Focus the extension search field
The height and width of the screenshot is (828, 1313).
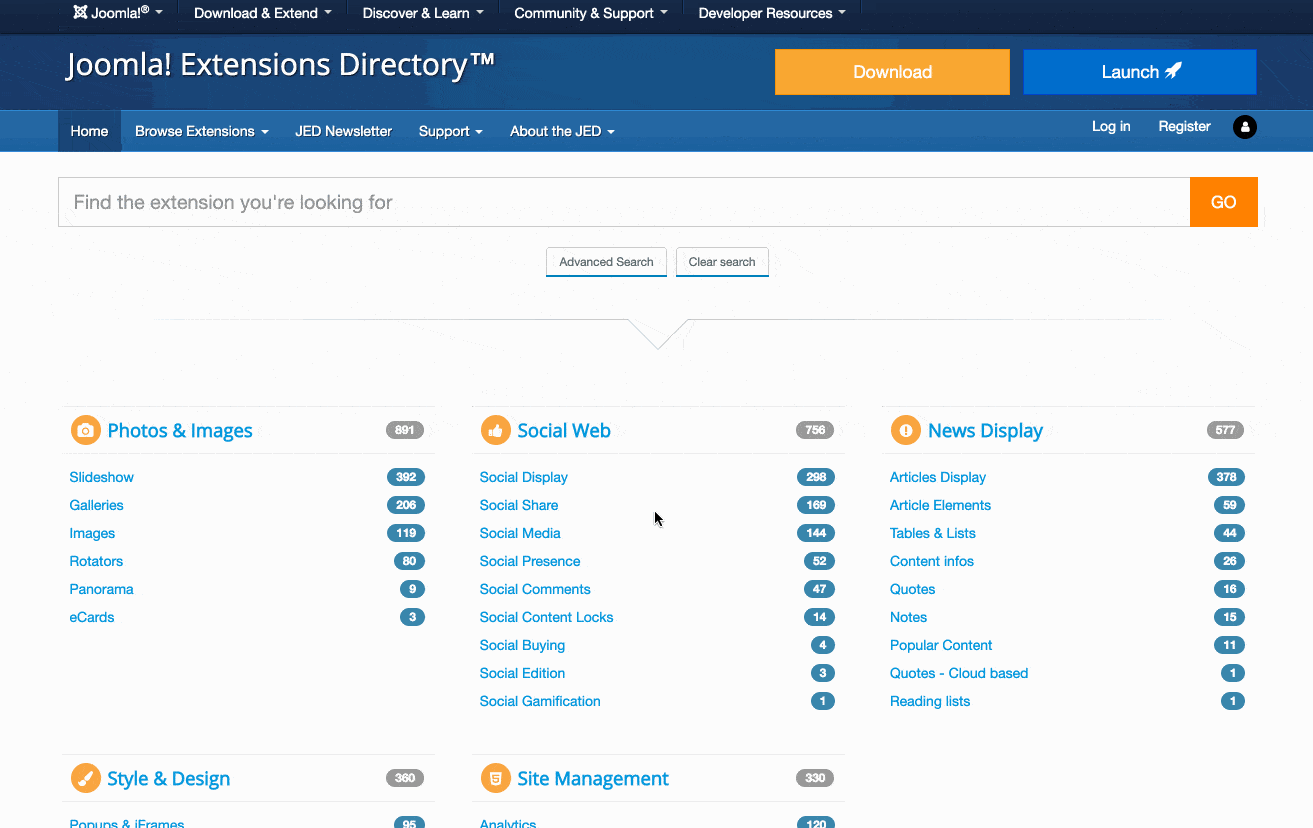coord(624,202)
